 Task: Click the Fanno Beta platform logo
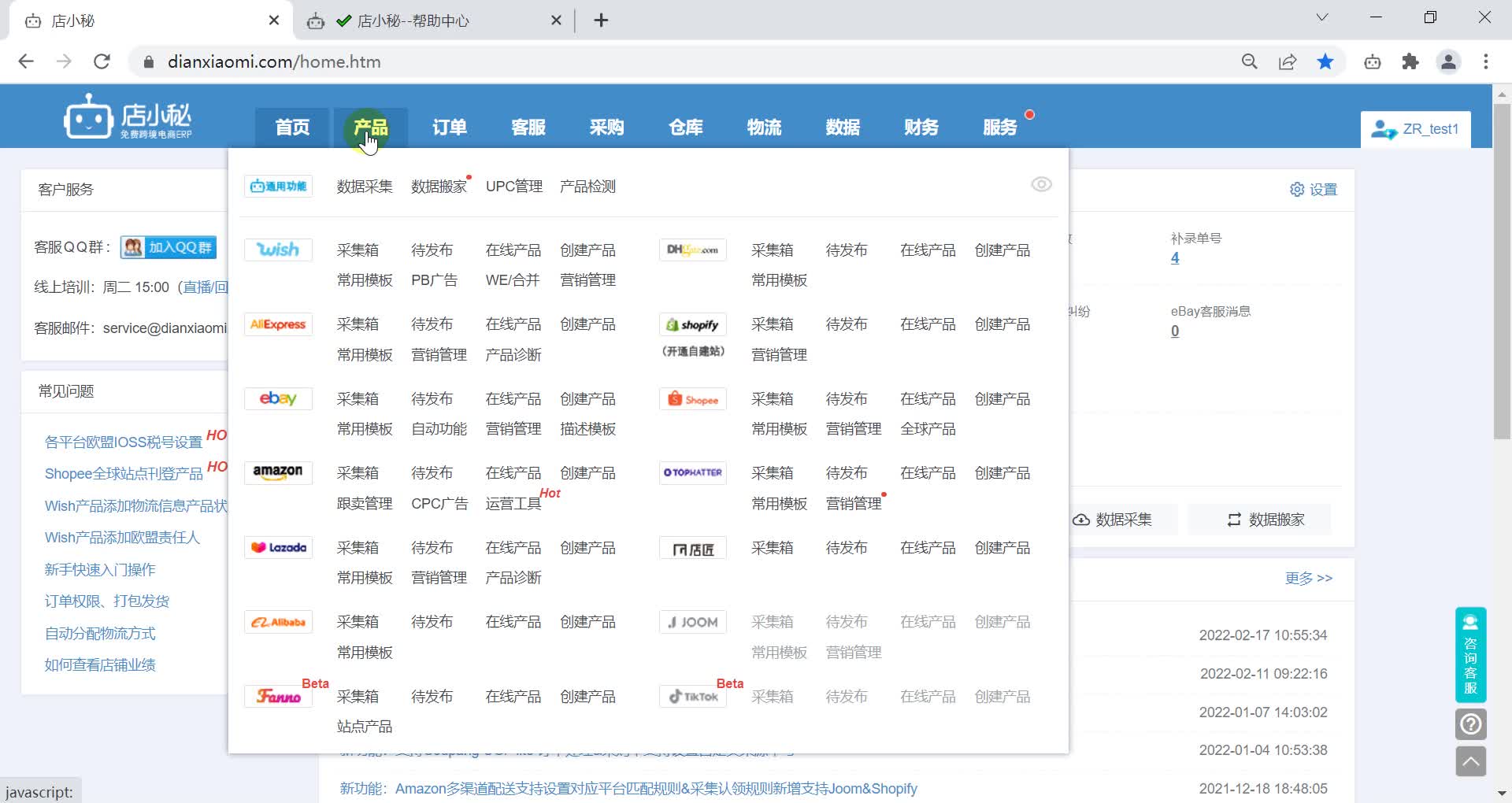coord(278,696)
